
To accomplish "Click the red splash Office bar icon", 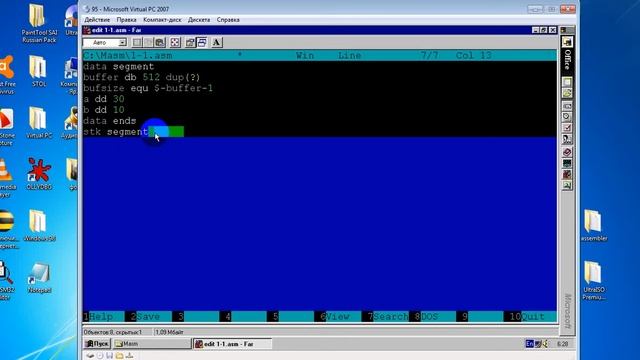I will click(x=567, y=175).
